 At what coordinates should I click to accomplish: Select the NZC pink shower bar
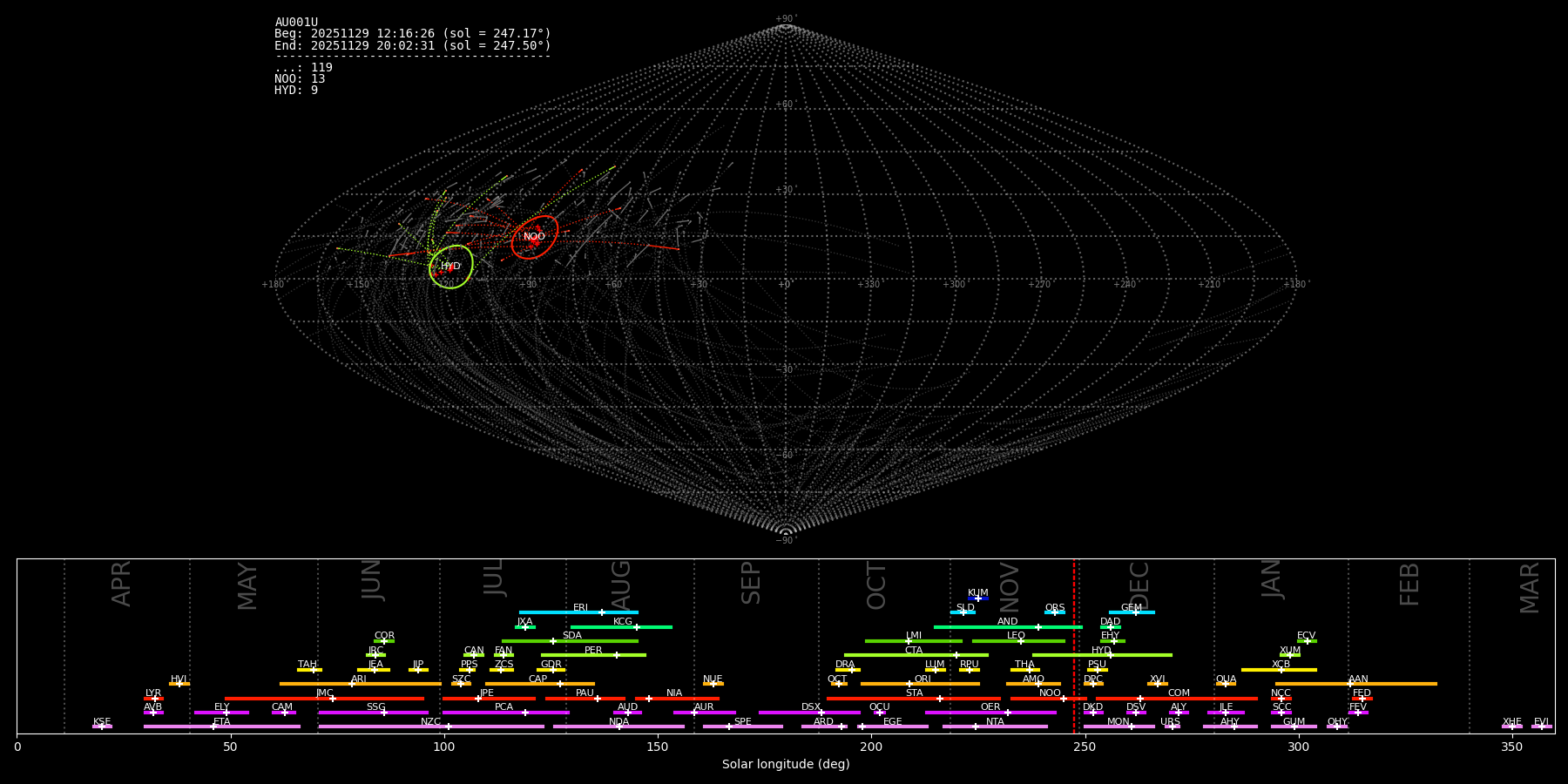(431, 727)
